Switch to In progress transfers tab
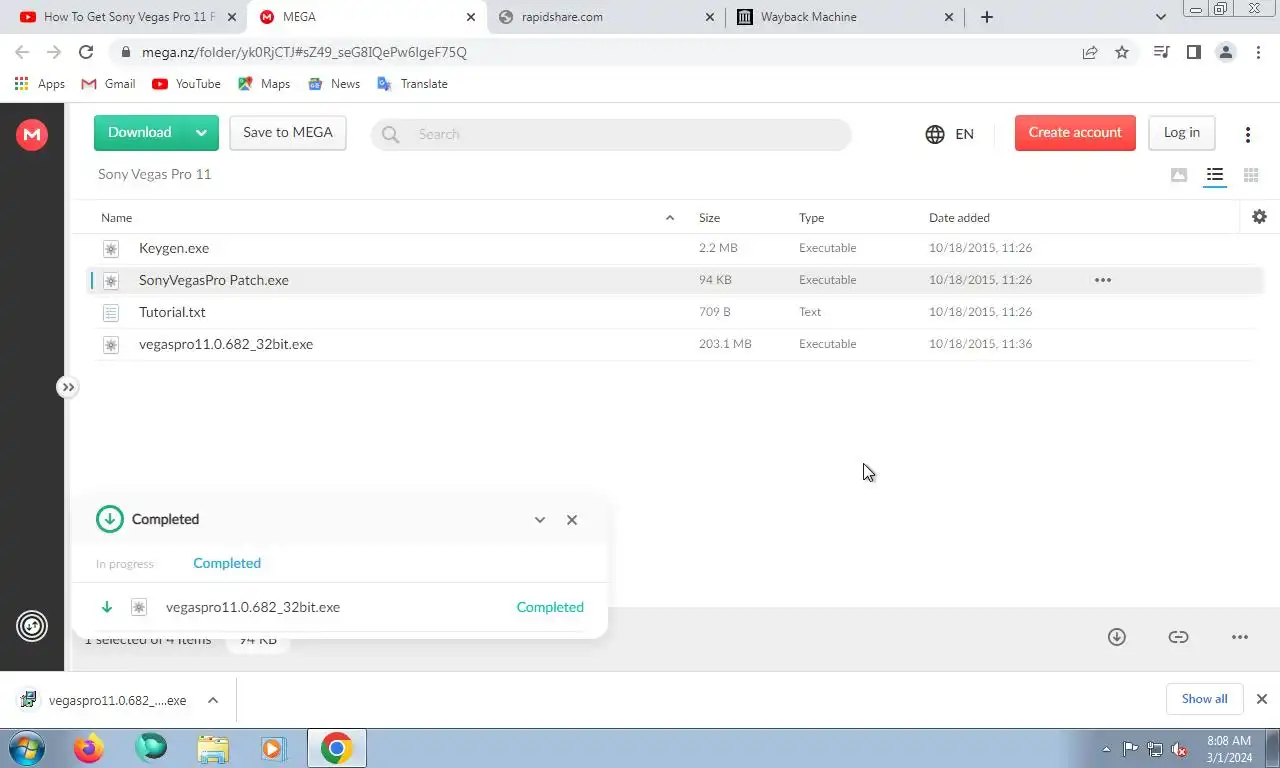Image resolution: width=1280 pixels, height=768 pixels. click(x=125, y=564)
